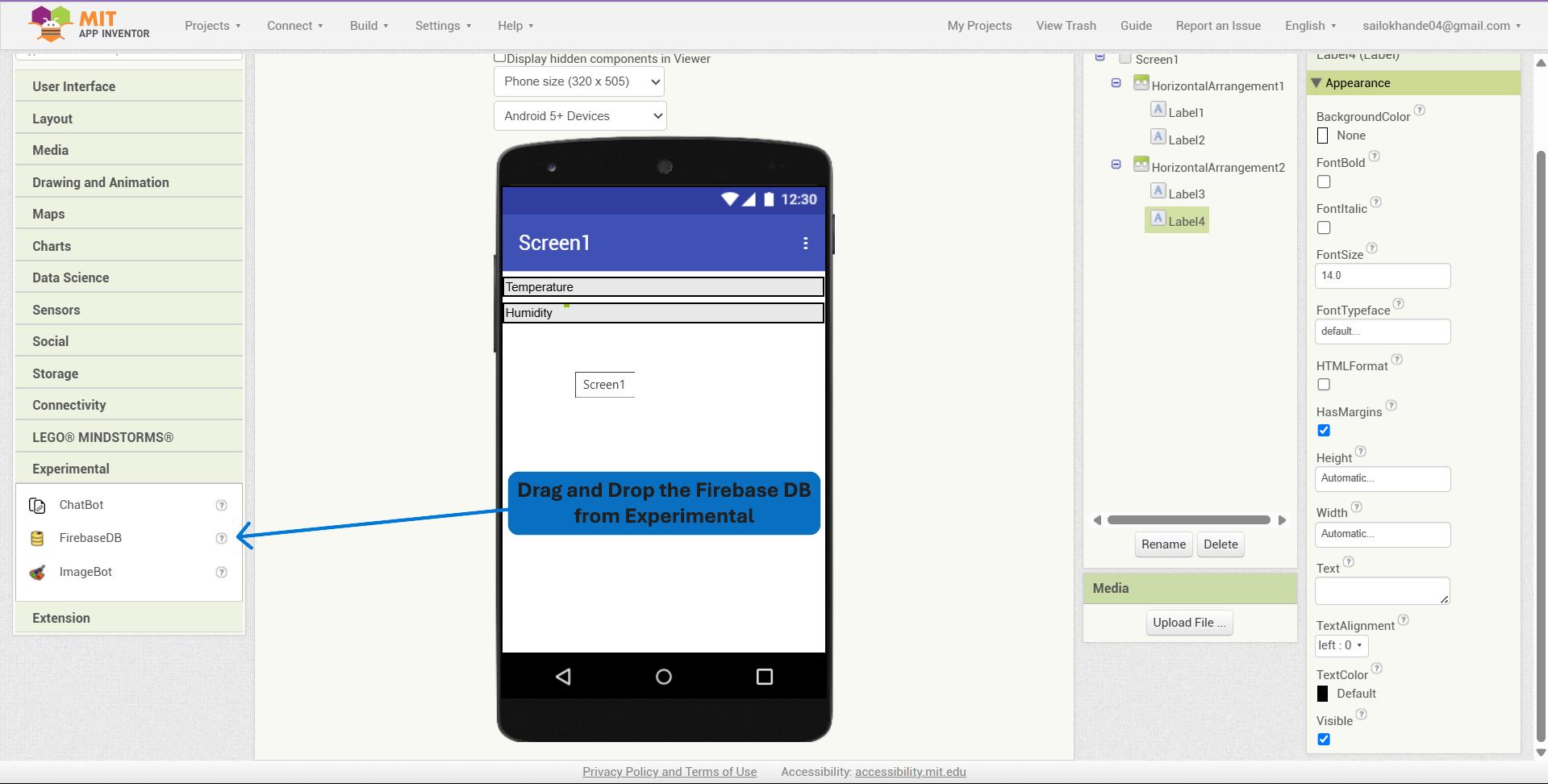
Task: Open HTMLFormat help question mark
Action: [1397, 360]
